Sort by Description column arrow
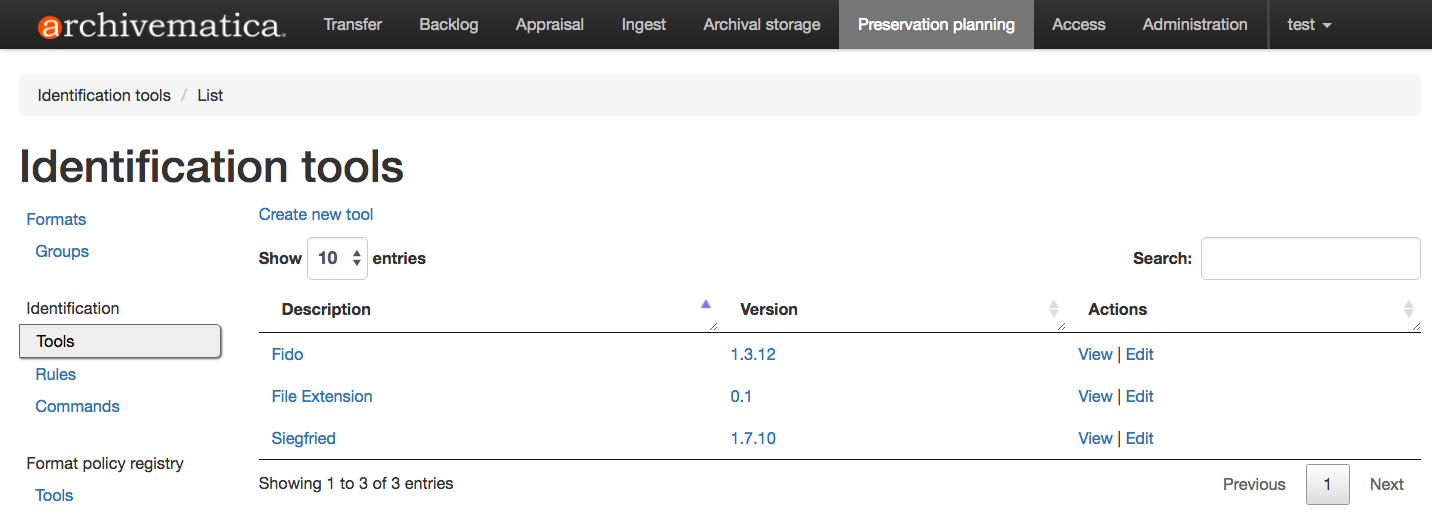Image resolution: width=1432 pixels, height=529 pixels. [706, 304]
